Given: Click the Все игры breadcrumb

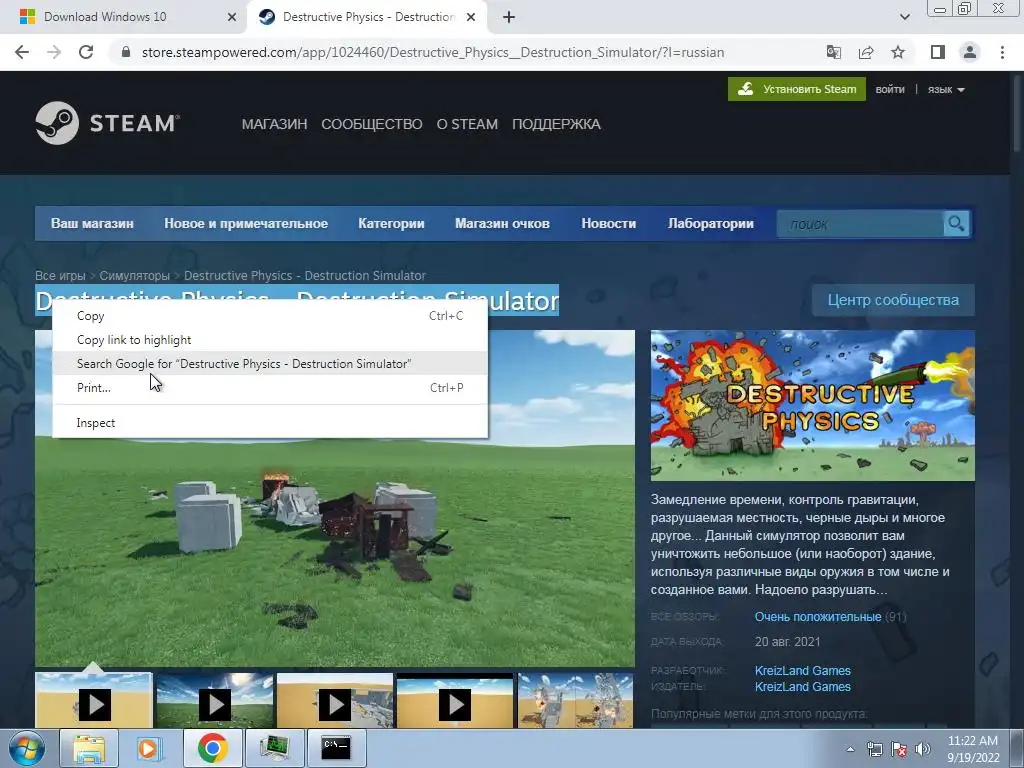Looking at the screenshot, I should tap(60, 276).
